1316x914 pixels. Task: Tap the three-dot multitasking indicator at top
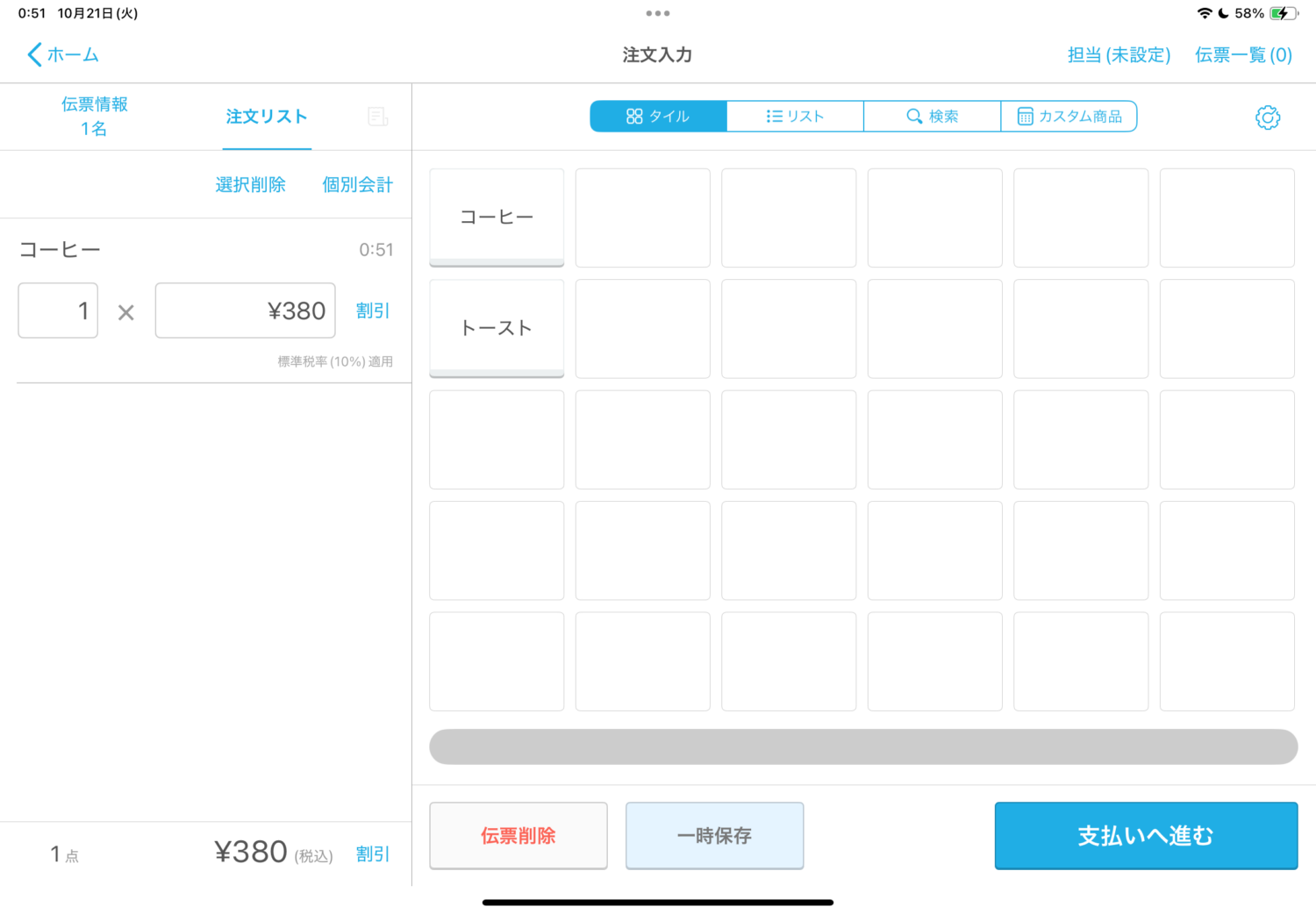(657, 13)
